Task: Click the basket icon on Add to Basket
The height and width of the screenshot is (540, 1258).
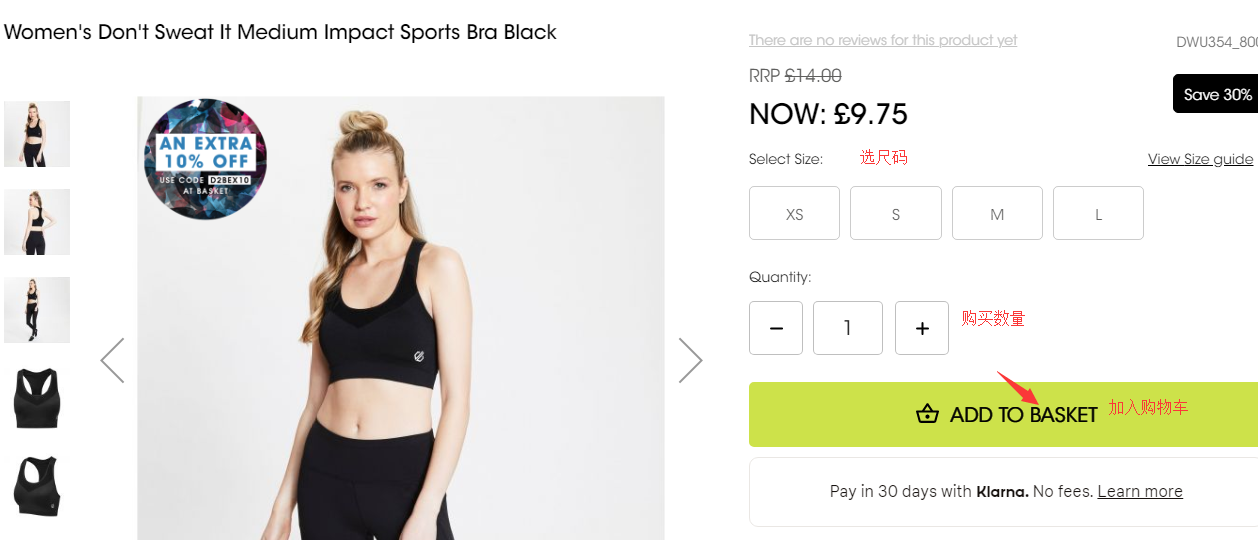Action: 928,415
